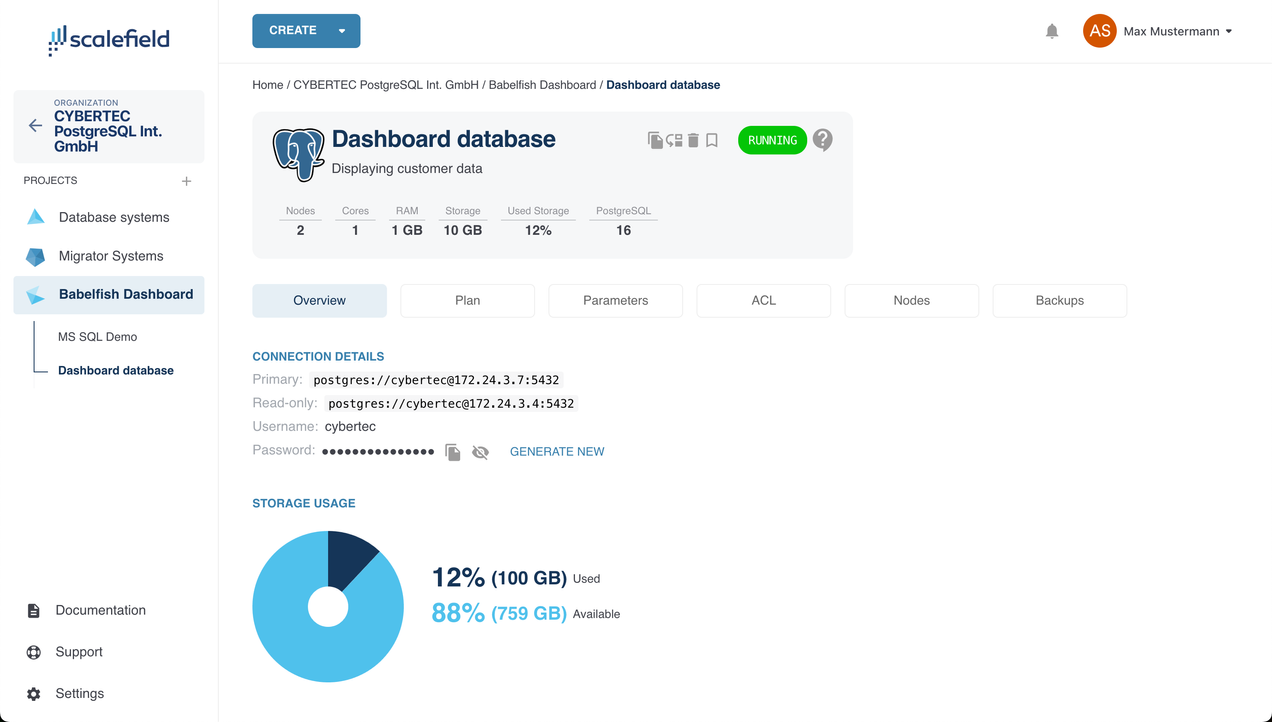
Task: Select MS SQL Demo in project tree
Action: pos(97,337)
